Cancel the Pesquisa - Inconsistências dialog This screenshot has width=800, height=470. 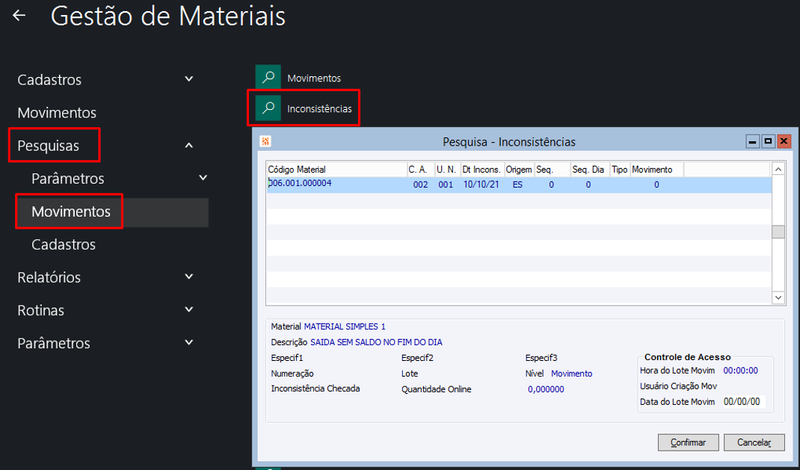[754, 442]
